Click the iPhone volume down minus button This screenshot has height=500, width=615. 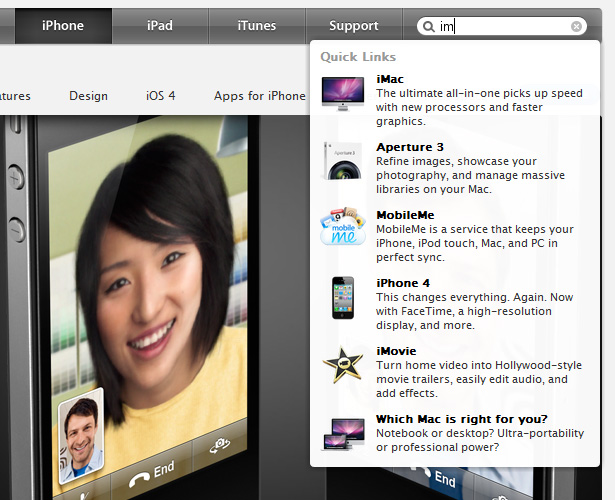click(16, 230)
